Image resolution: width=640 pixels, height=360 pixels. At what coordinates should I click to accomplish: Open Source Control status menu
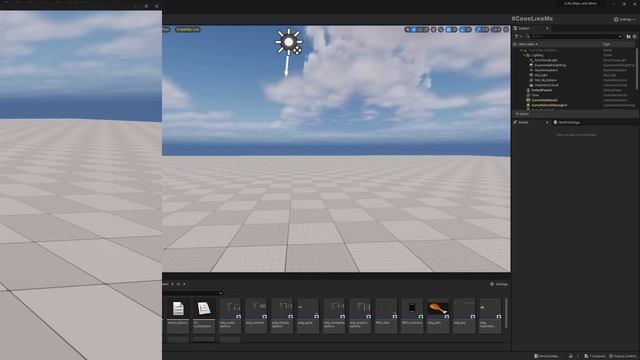click(x=623, y=356)
